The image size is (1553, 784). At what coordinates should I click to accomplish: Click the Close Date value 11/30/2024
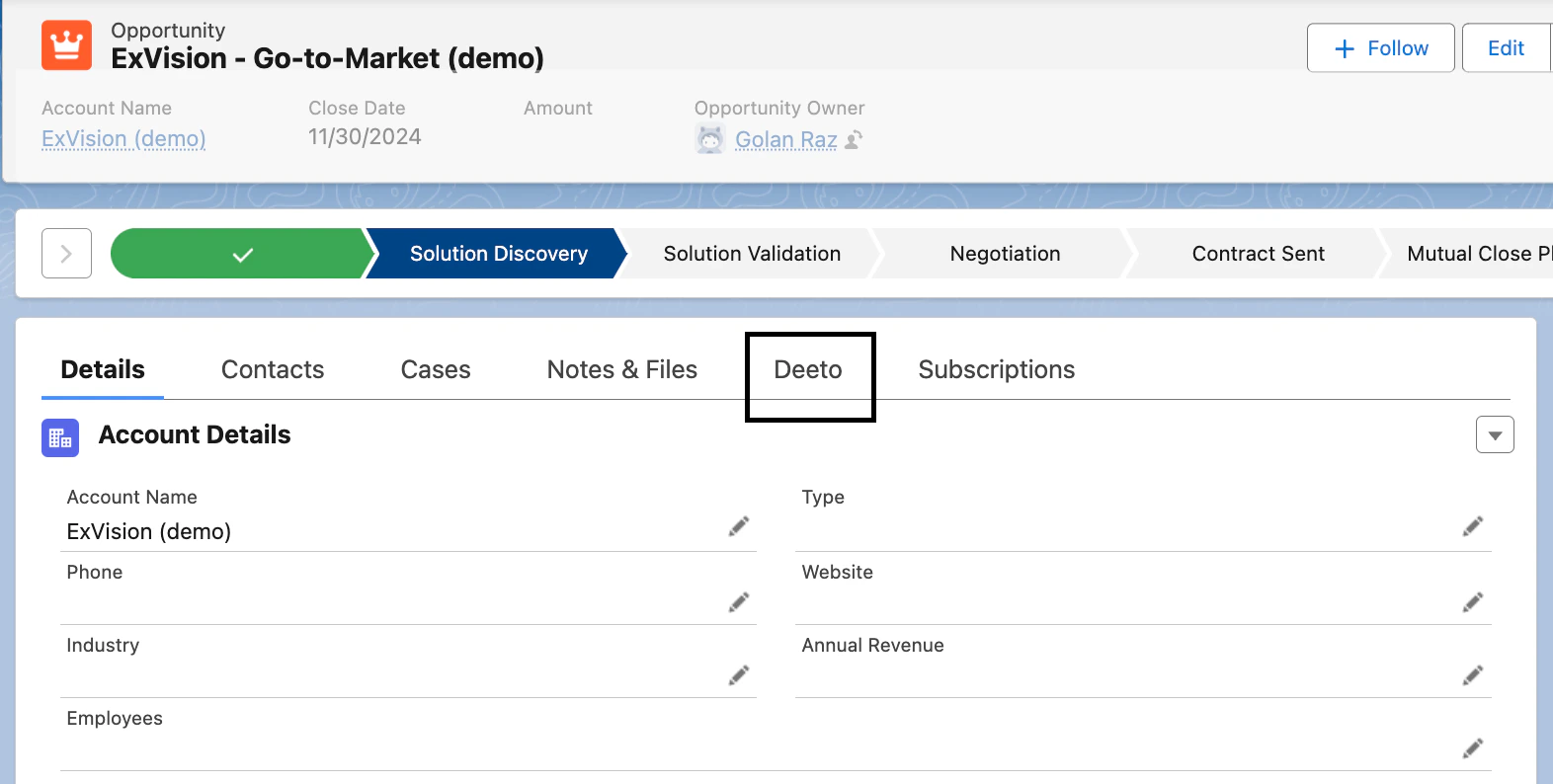pos(365,137)
